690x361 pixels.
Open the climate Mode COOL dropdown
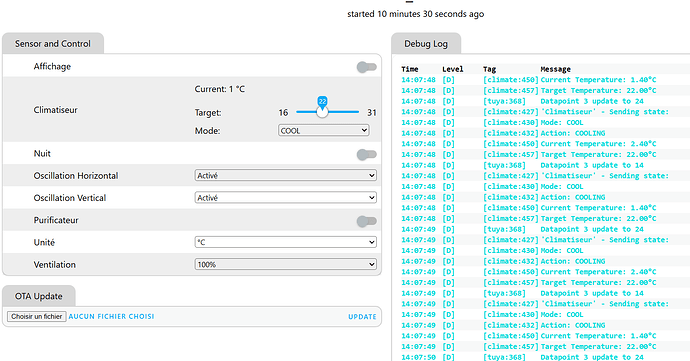323,130
